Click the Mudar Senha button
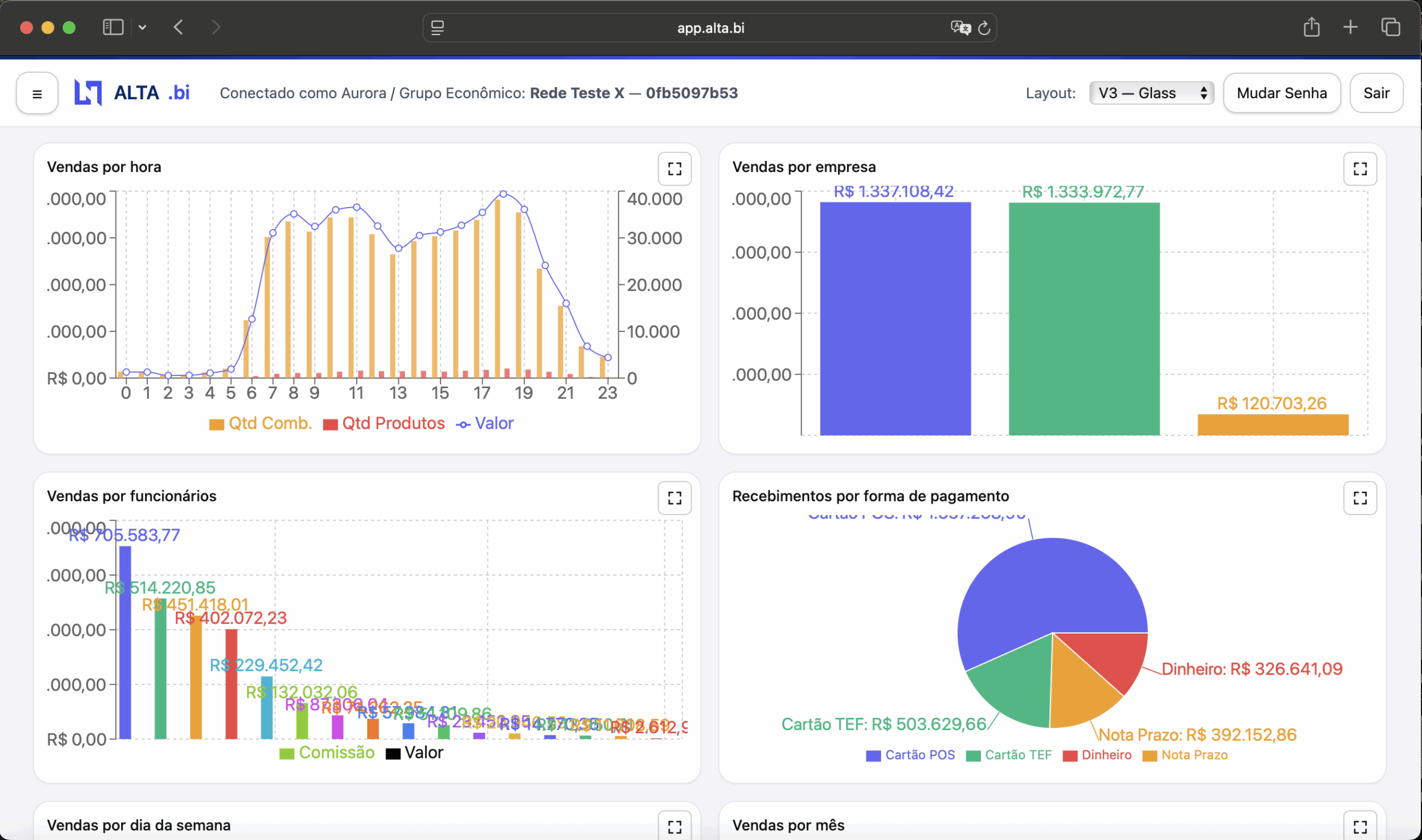 [1281, 93]
